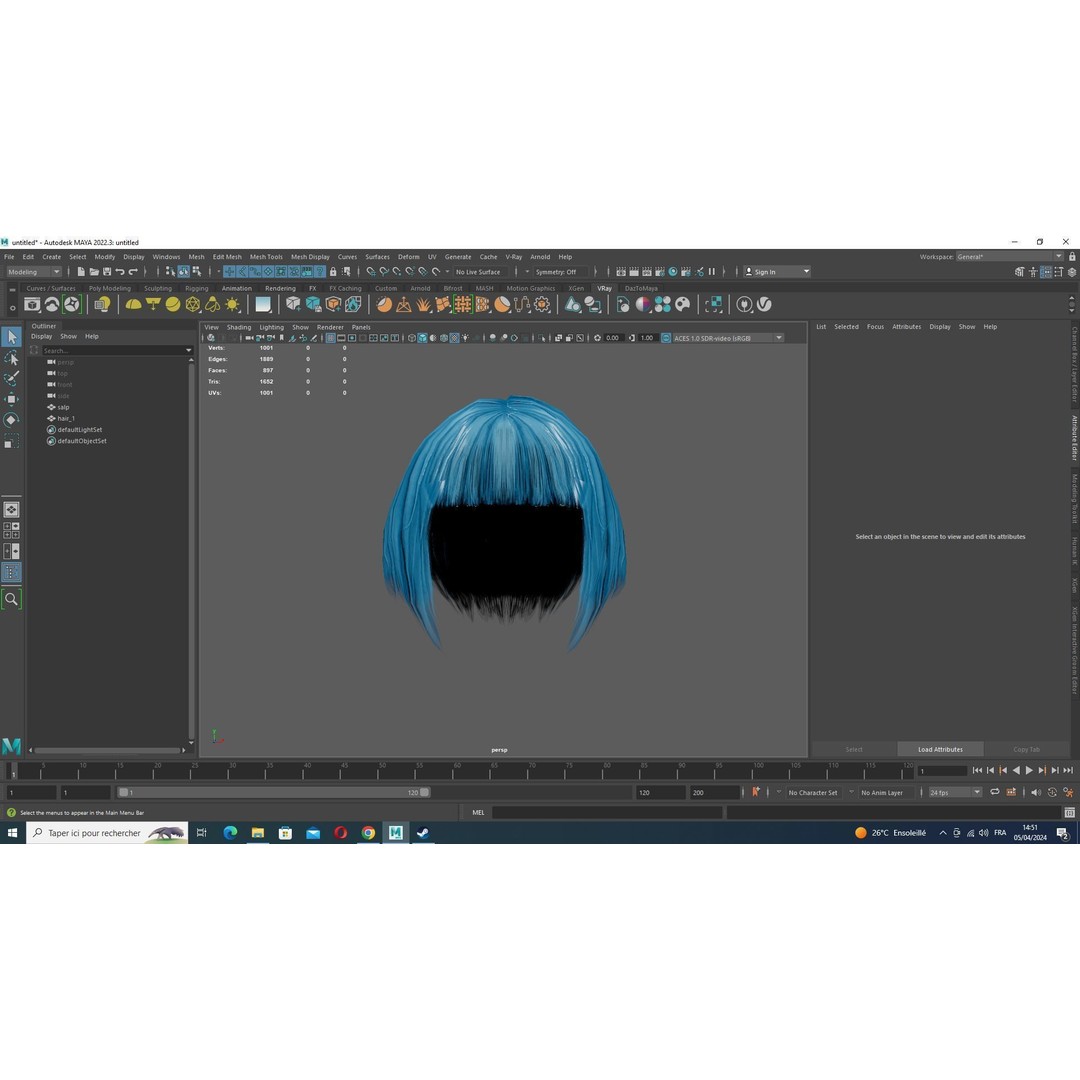Play the animation forwards
1080x1080 pixels.
[x=1029, y=771]
